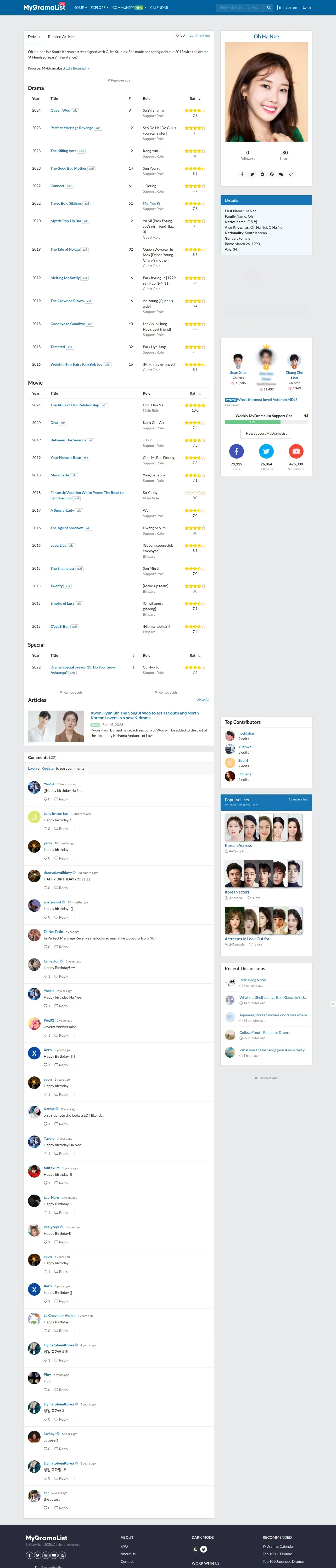Open Sean Xiao's avatar in most loved
This screenshot has height=1568, width=336.
[x=238, y=360]
